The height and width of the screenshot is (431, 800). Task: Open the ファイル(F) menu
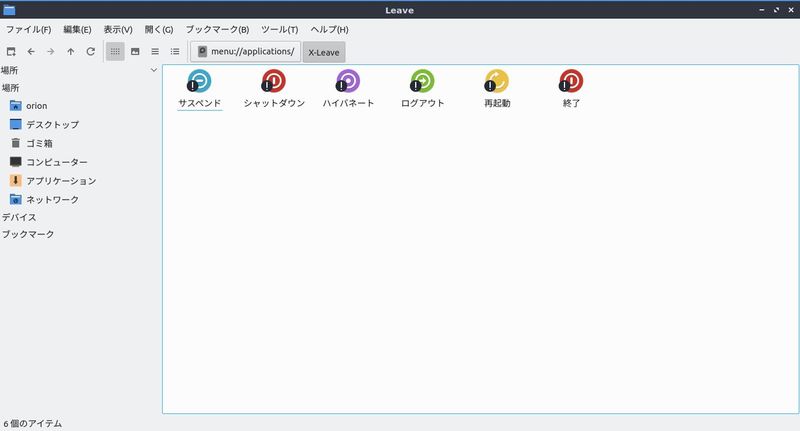pyautogui.click(x=30, y=29)
